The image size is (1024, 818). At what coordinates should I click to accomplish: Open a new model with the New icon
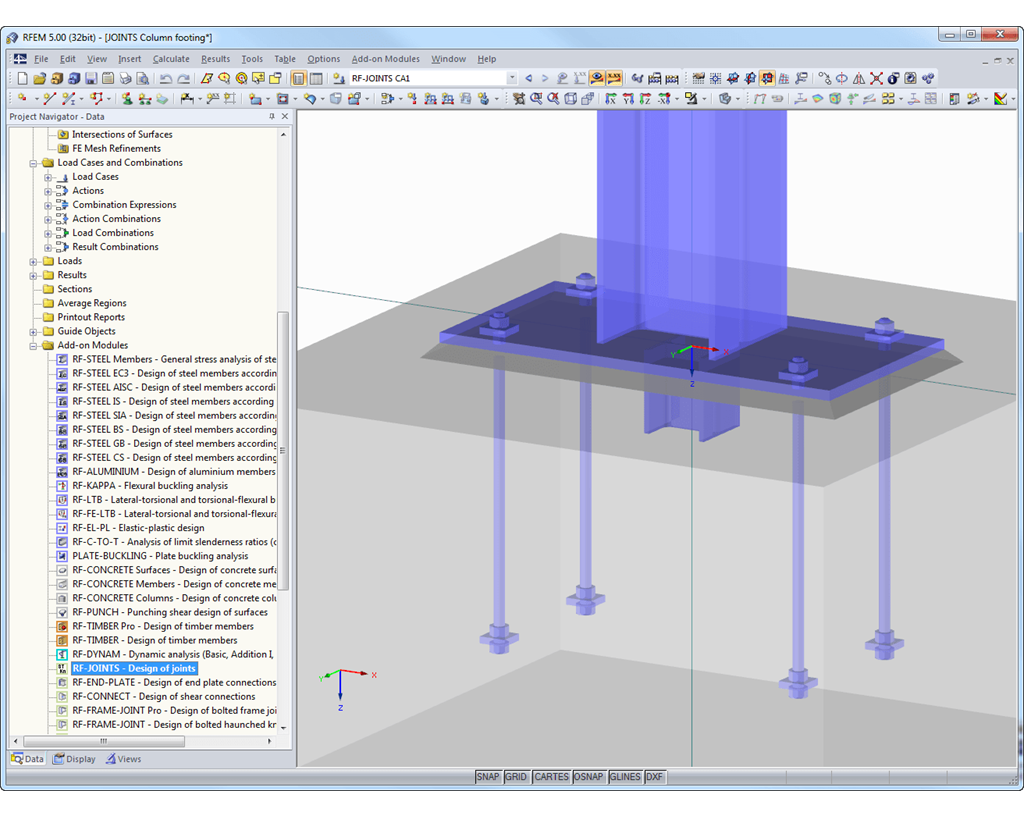coord(22,77)
